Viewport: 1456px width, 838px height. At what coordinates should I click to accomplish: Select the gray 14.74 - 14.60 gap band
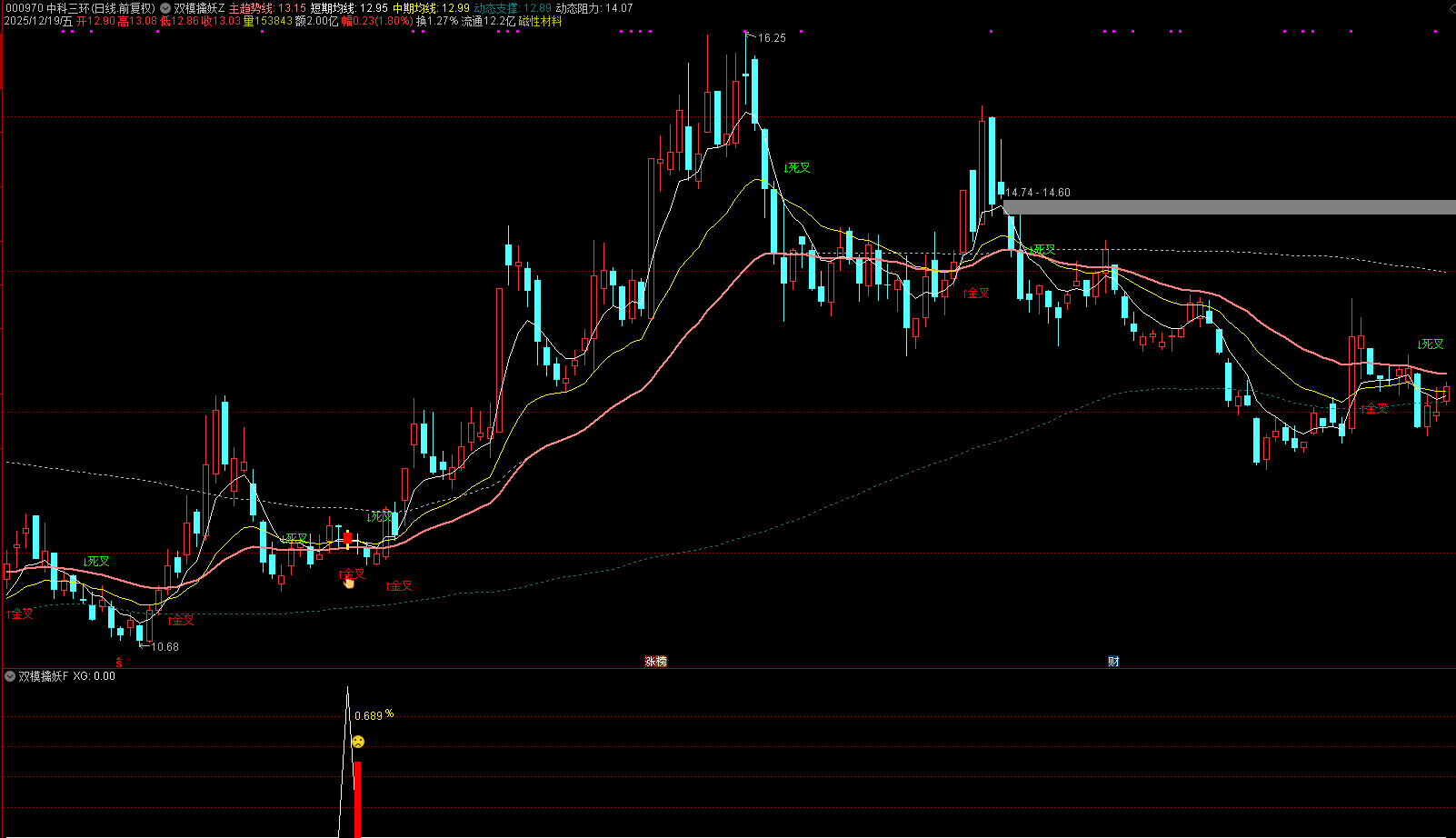(1230, 207)
